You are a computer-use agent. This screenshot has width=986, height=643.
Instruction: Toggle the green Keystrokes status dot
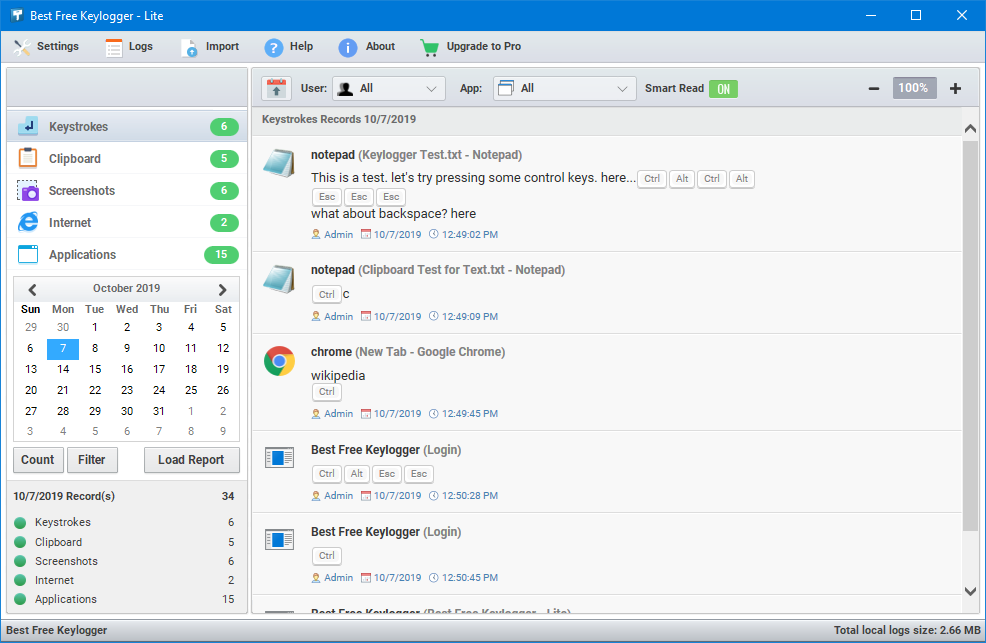[x=22, y=522]
